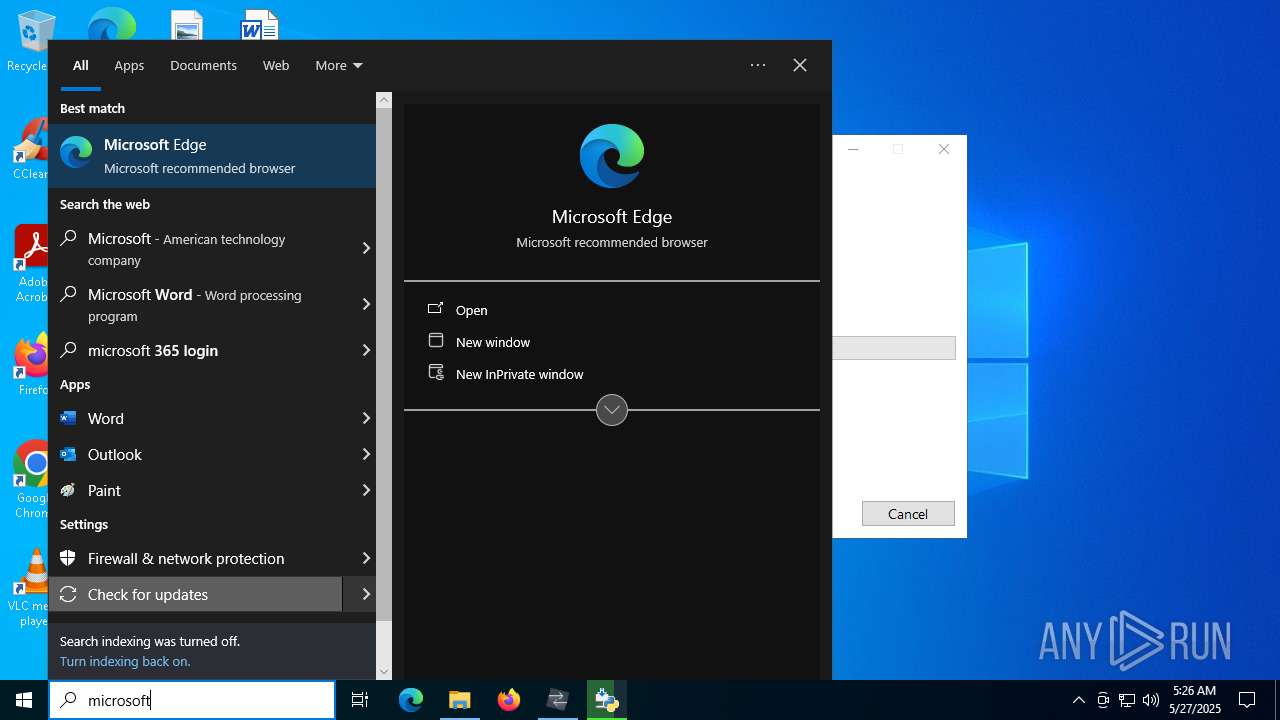
Task: Open the search options ellipsis menu
Action: point(758,65)
